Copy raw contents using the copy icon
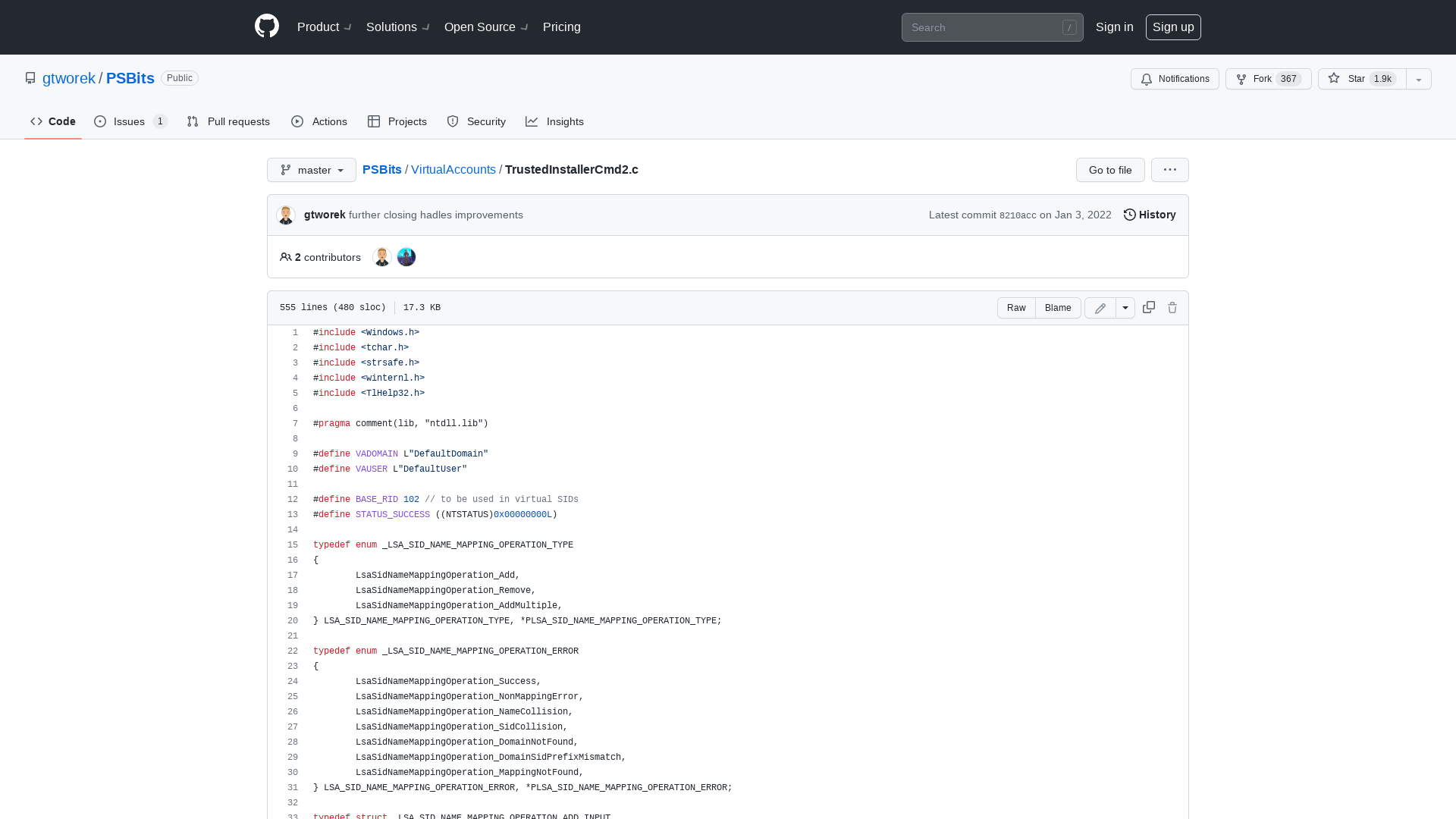The width and height of the screenshot is (1456, 819). click(x=1149, y=307)
